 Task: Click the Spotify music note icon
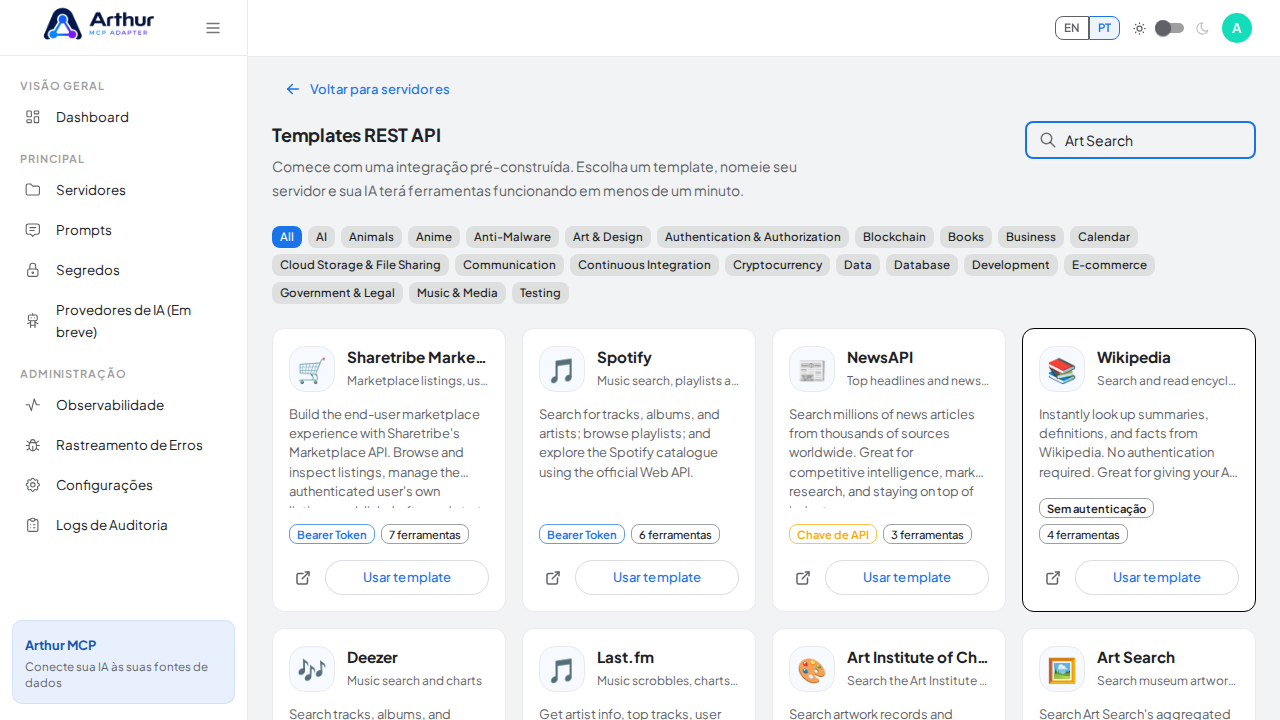pos(562,369)
